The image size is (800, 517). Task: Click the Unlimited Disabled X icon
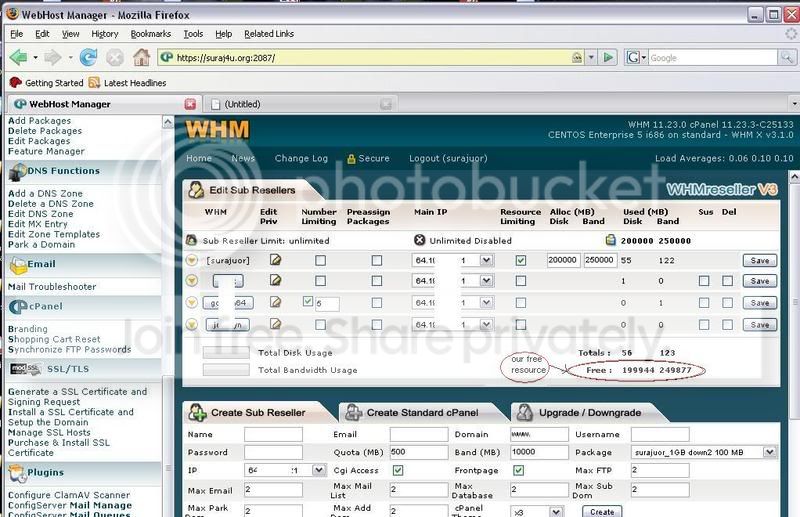(419, 240)
